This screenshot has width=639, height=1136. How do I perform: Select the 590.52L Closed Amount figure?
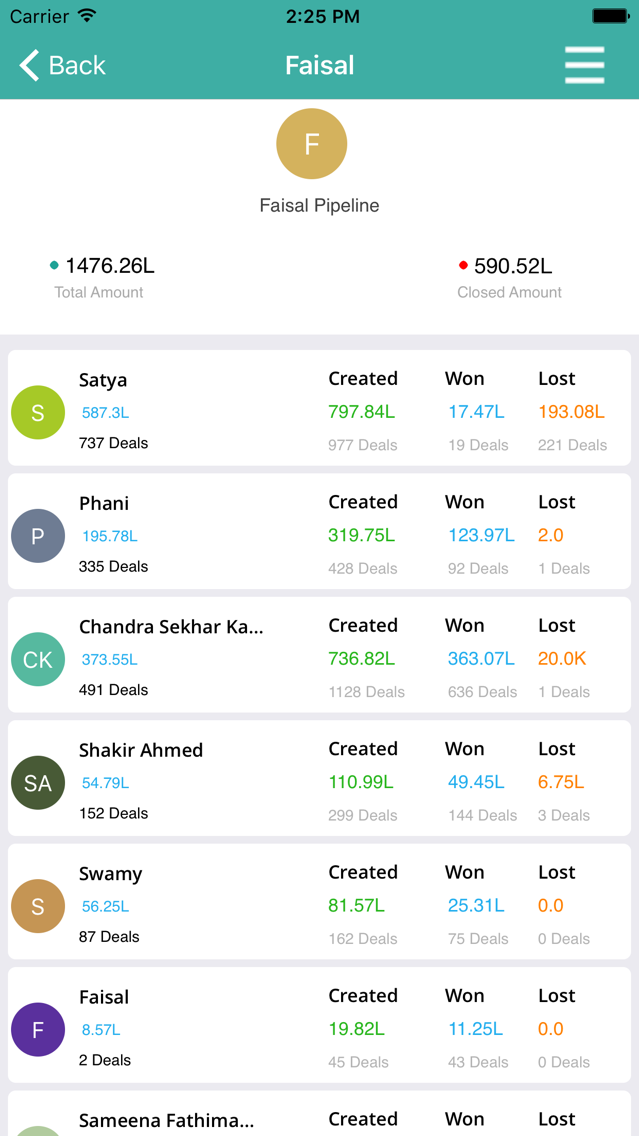[x=513, y=266]
